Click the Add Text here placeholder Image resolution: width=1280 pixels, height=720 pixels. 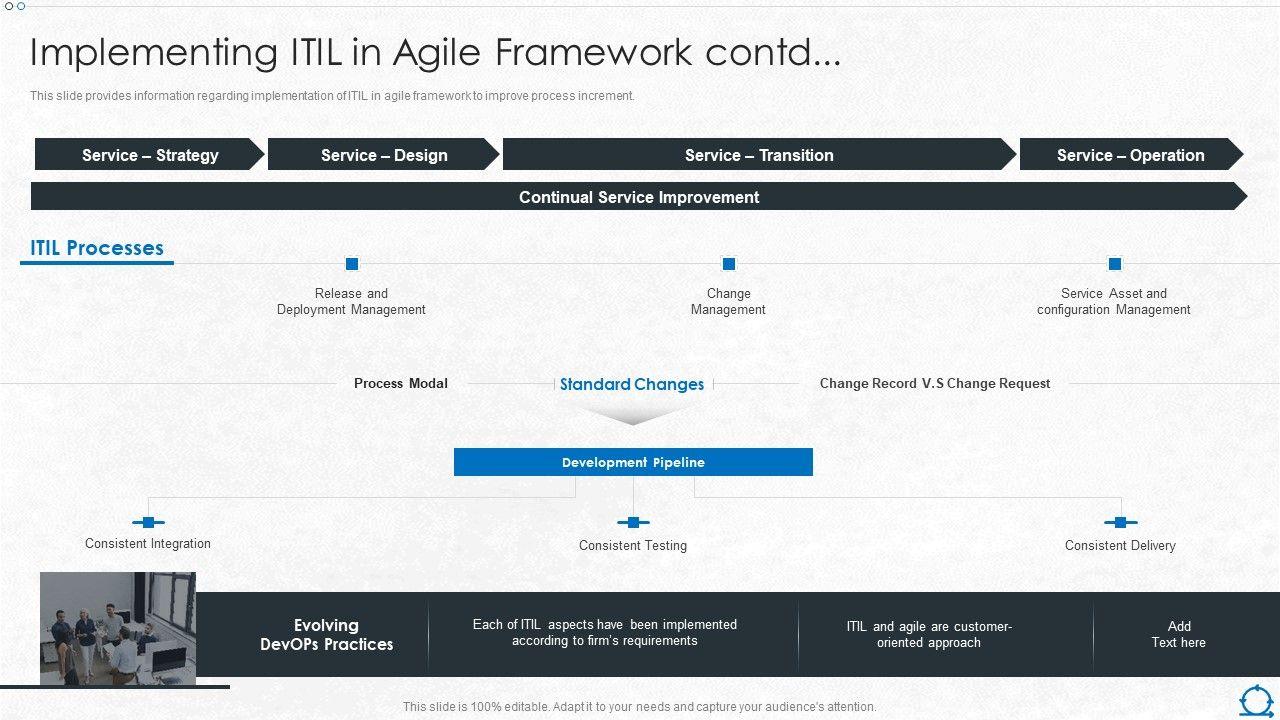[1178, 634]
